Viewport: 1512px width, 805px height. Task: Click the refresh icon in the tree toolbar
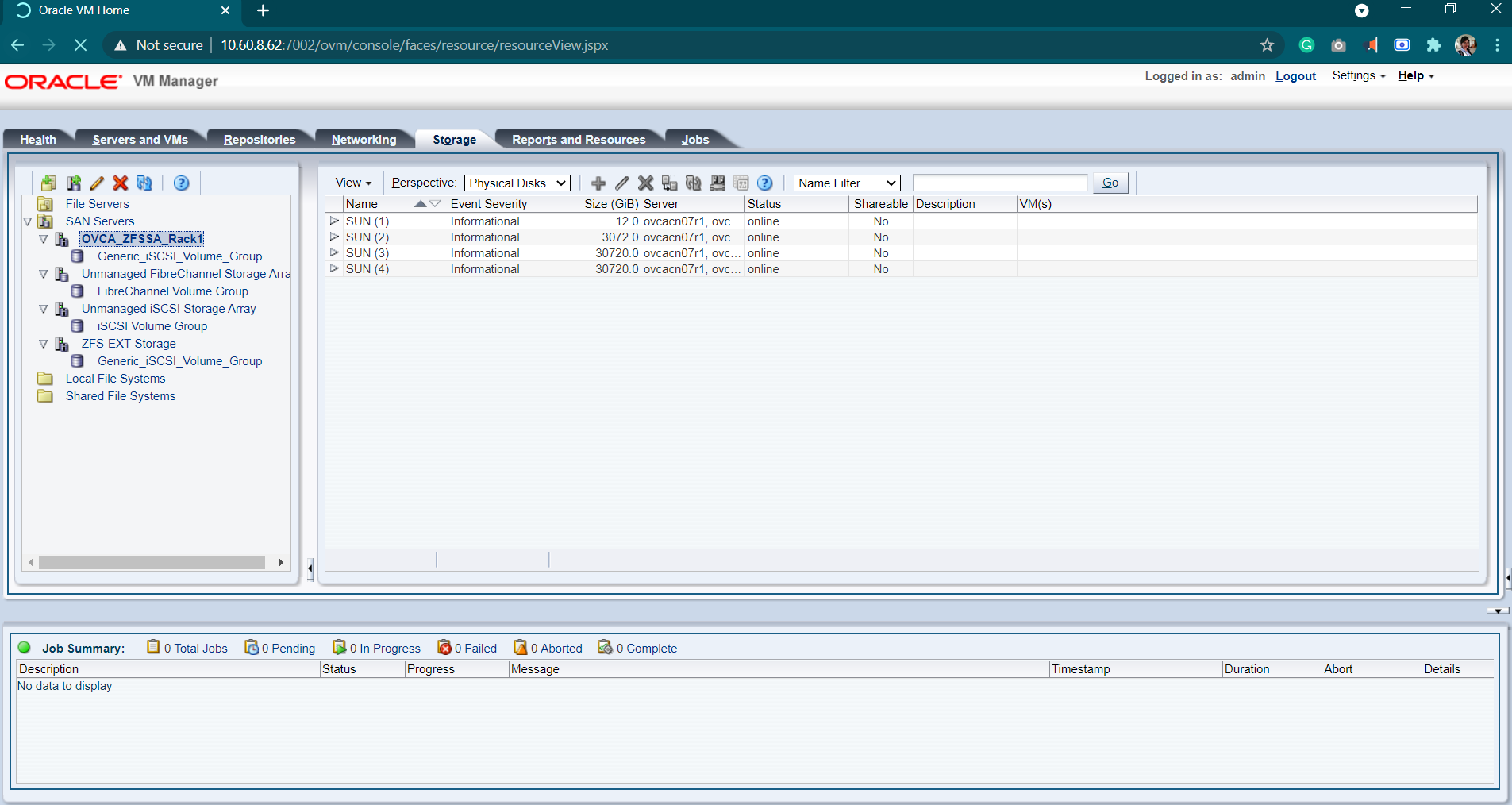point(144,183)
